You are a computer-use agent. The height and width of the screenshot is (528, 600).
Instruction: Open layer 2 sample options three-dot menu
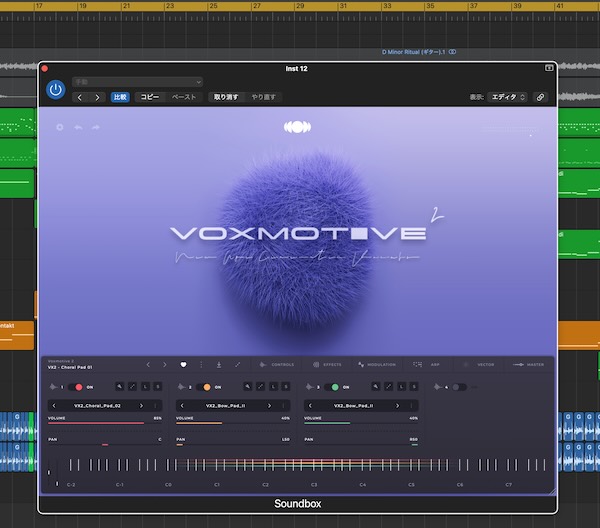pyautogui.click(x=284, y=406)
